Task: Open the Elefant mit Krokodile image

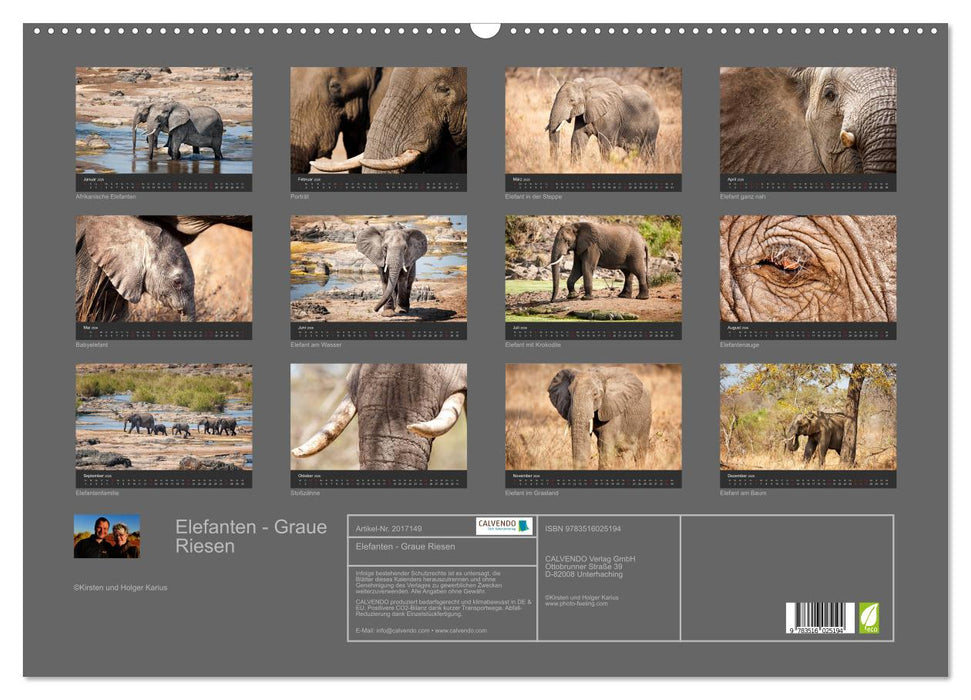Action: pyautogui.click(x=593, y=269)
